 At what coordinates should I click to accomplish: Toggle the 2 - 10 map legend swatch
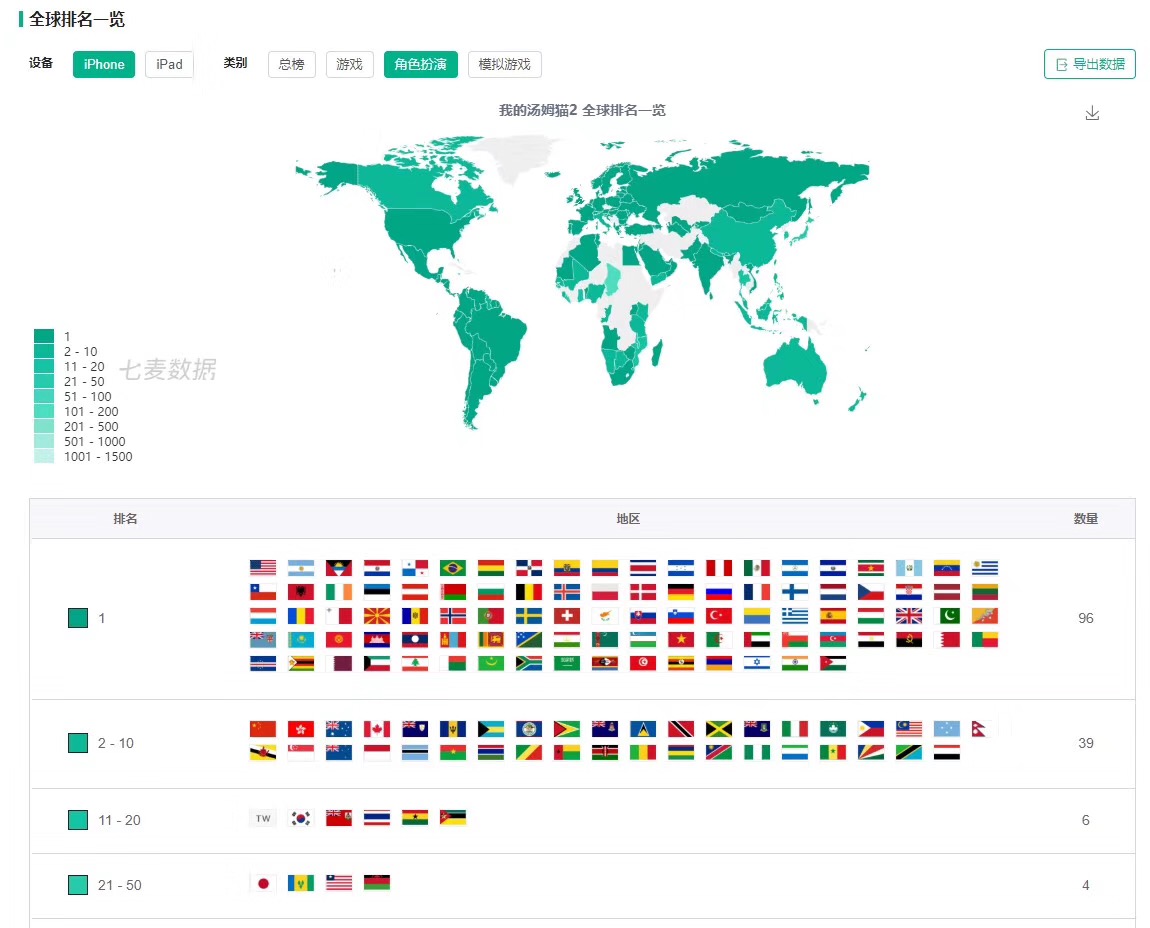point(44,351)
